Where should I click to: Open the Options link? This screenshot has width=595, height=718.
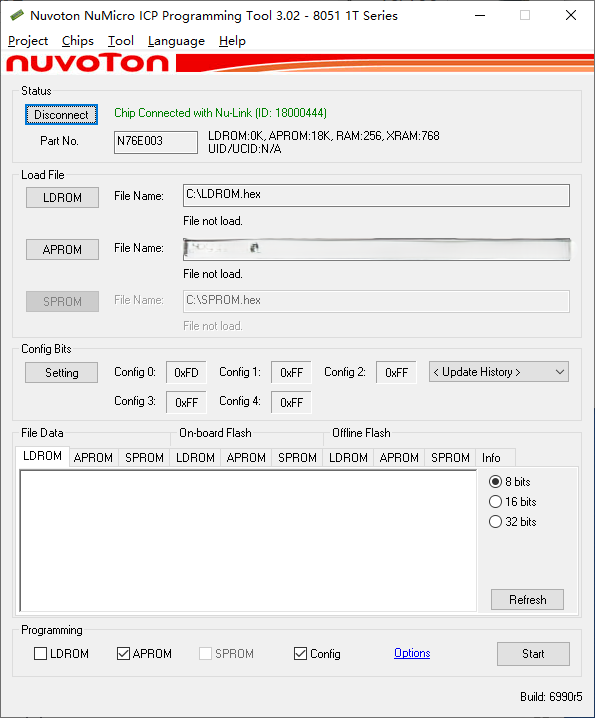[412, 653]
